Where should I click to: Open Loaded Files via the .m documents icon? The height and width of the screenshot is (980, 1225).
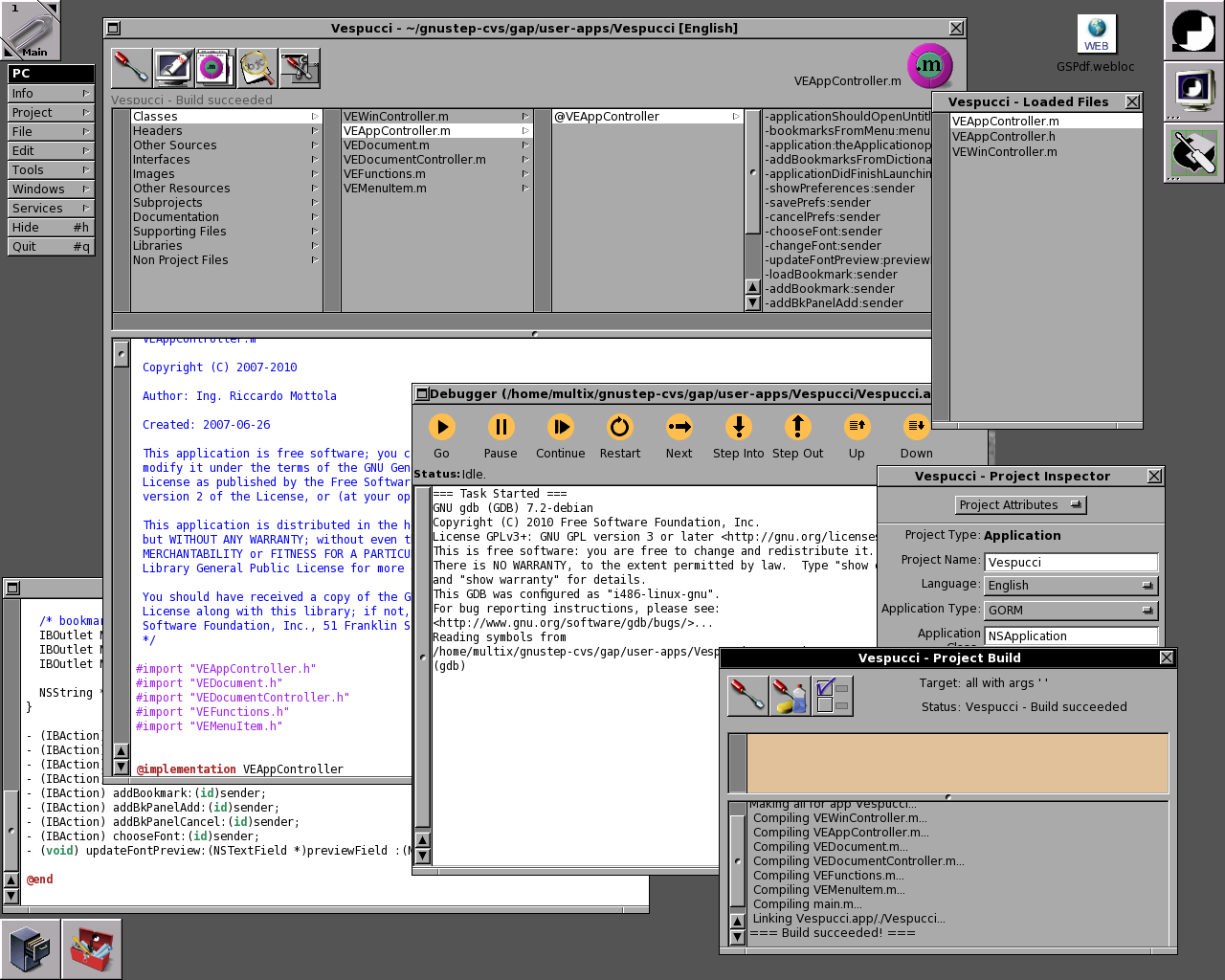click(213, 68)
